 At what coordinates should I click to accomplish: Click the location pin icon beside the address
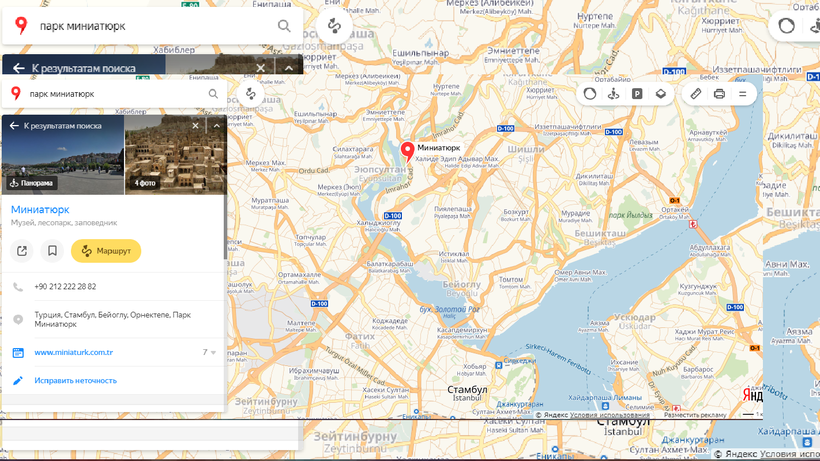click(x=18, y=319)
